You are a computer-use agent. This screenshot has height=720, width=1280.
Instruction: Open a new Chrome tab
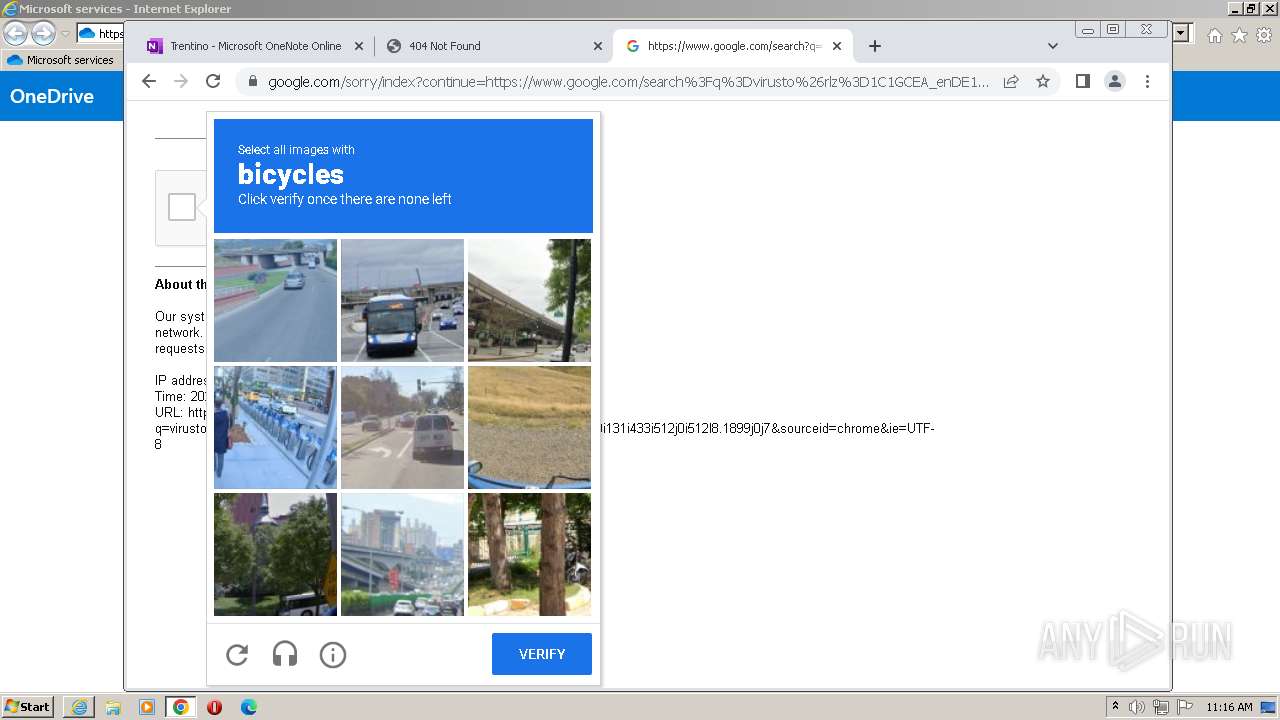[x=875, y=46]
